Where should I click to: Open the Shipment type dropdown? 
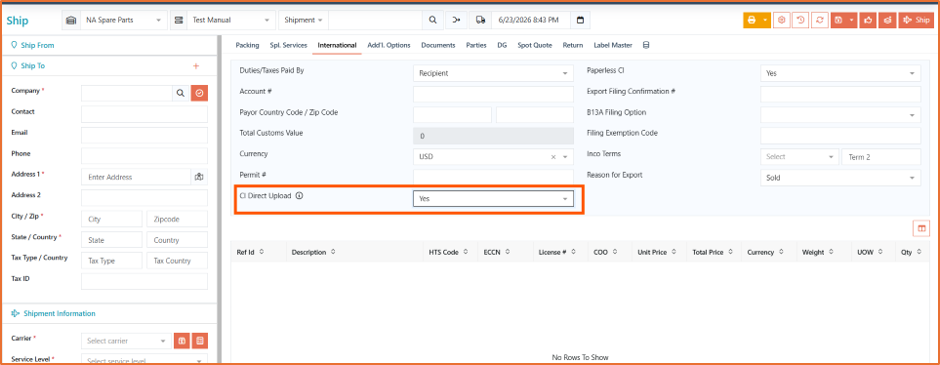303,20
